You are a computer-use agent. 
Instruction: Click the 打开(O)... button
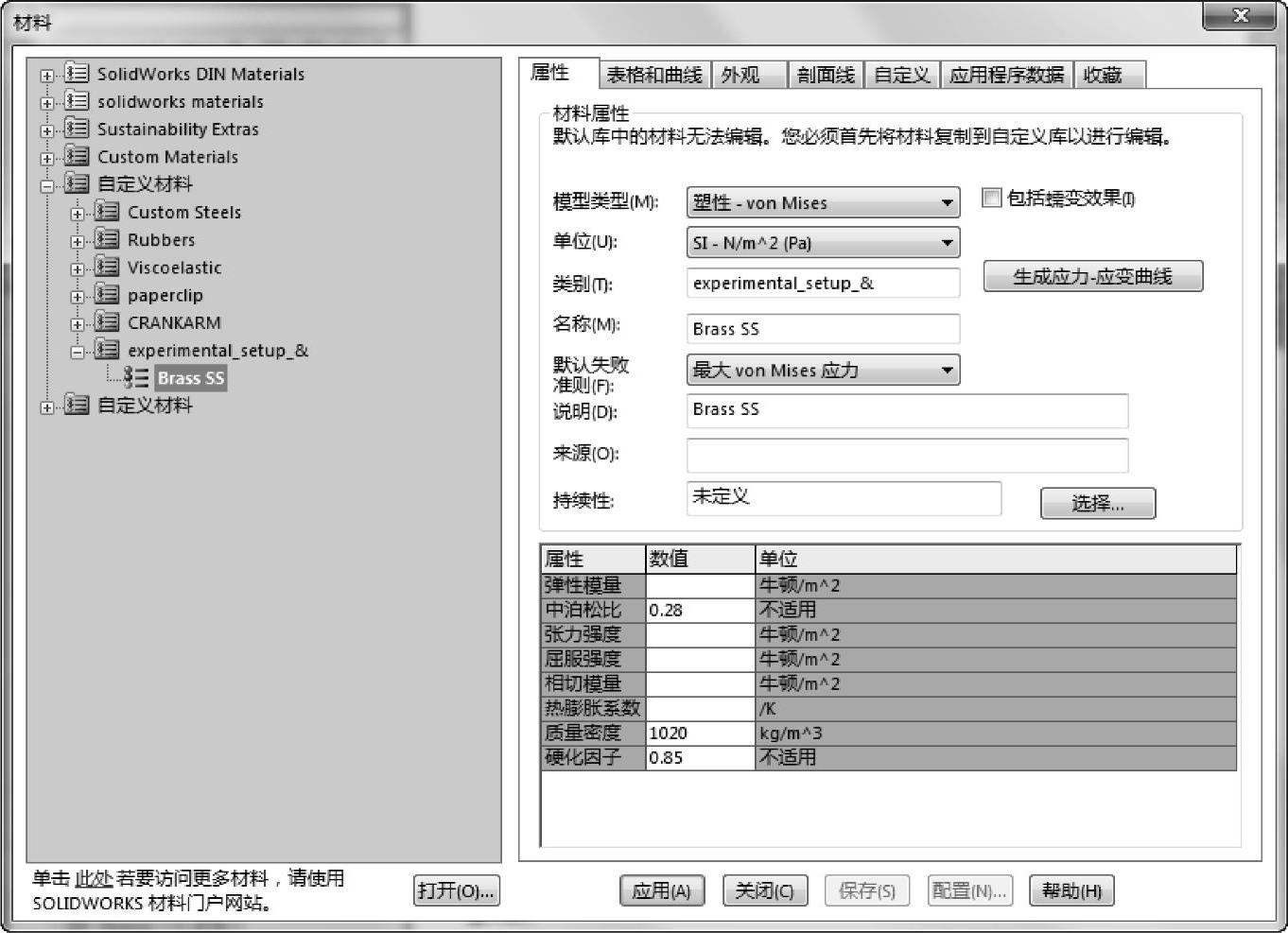457,890
